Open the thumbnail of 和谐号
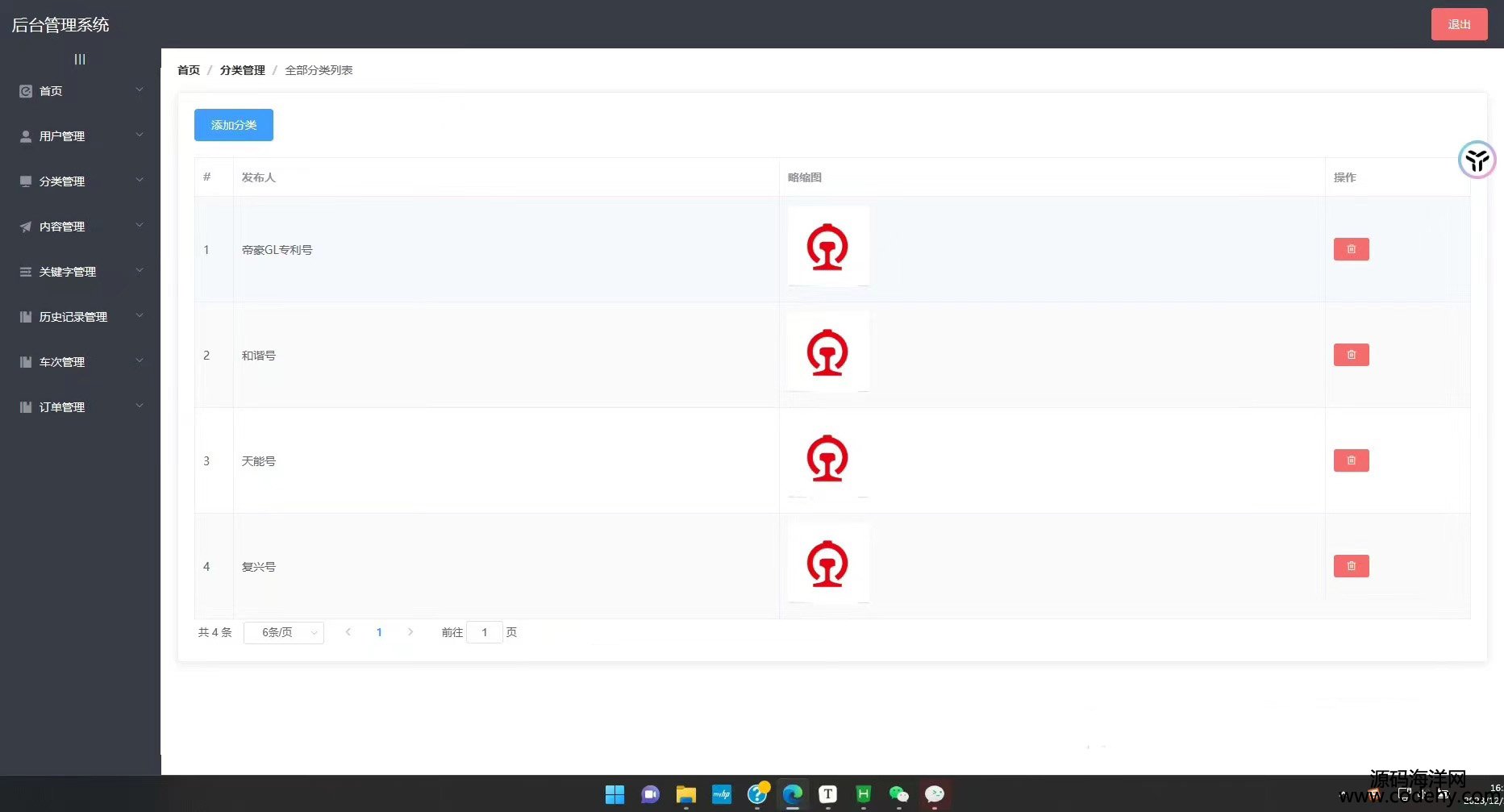This screenshot has height=812, width=1504. pos(828,352)
